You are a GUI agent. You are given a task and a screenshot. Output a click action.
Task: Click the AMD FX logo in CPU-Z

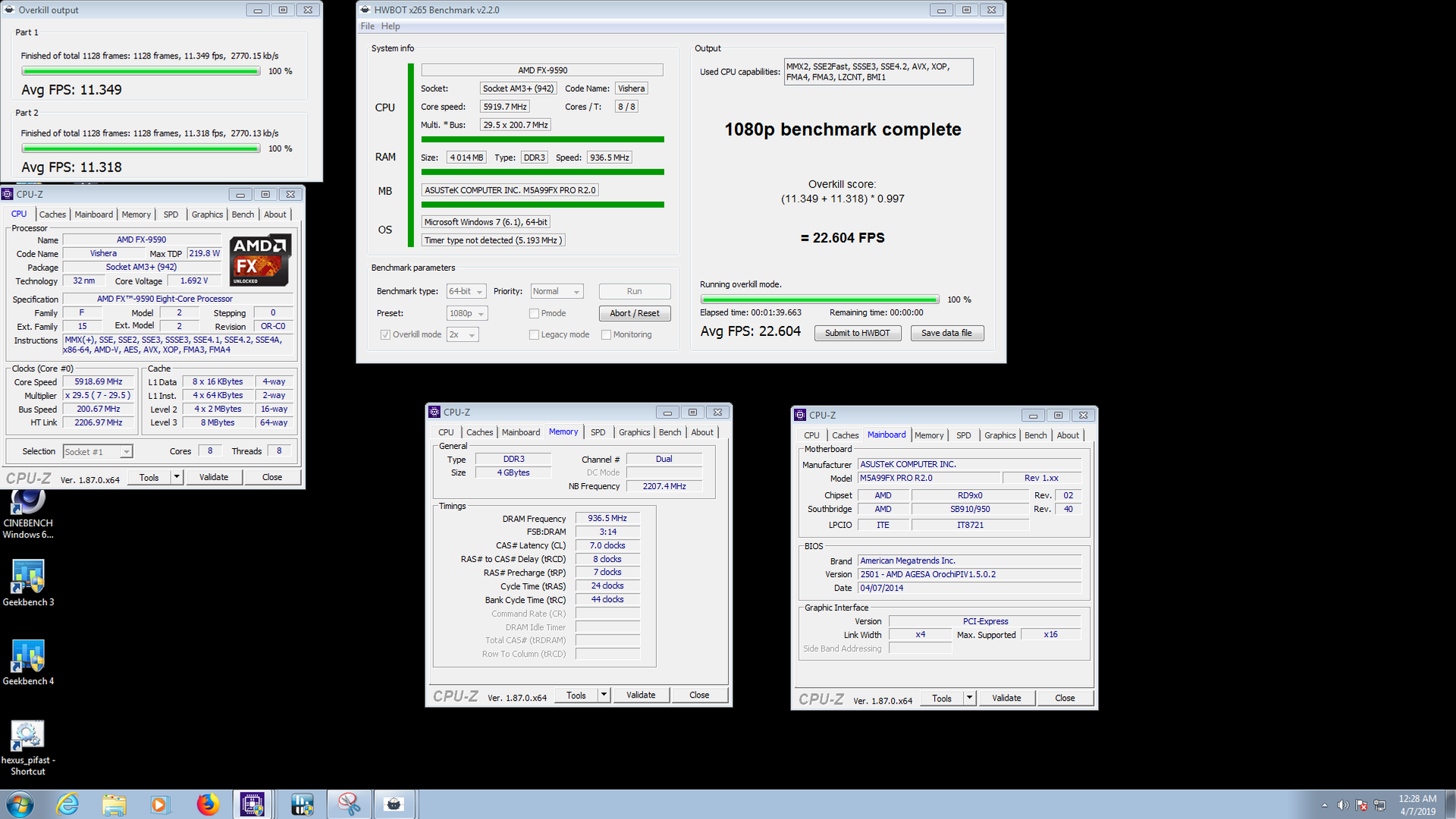pyautogui.click(x=259, y=260)
